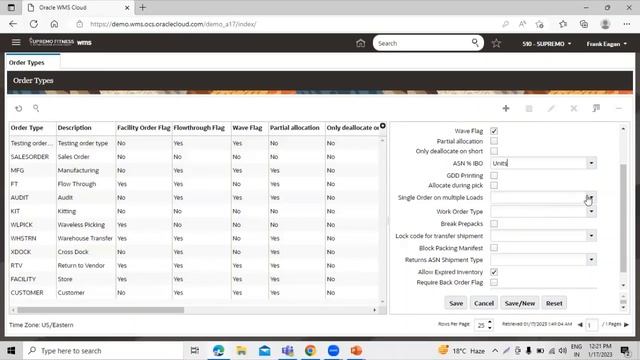Click the Cancel button
The width and height of the screenshot is (640, 360).
(x=484, y=303)
